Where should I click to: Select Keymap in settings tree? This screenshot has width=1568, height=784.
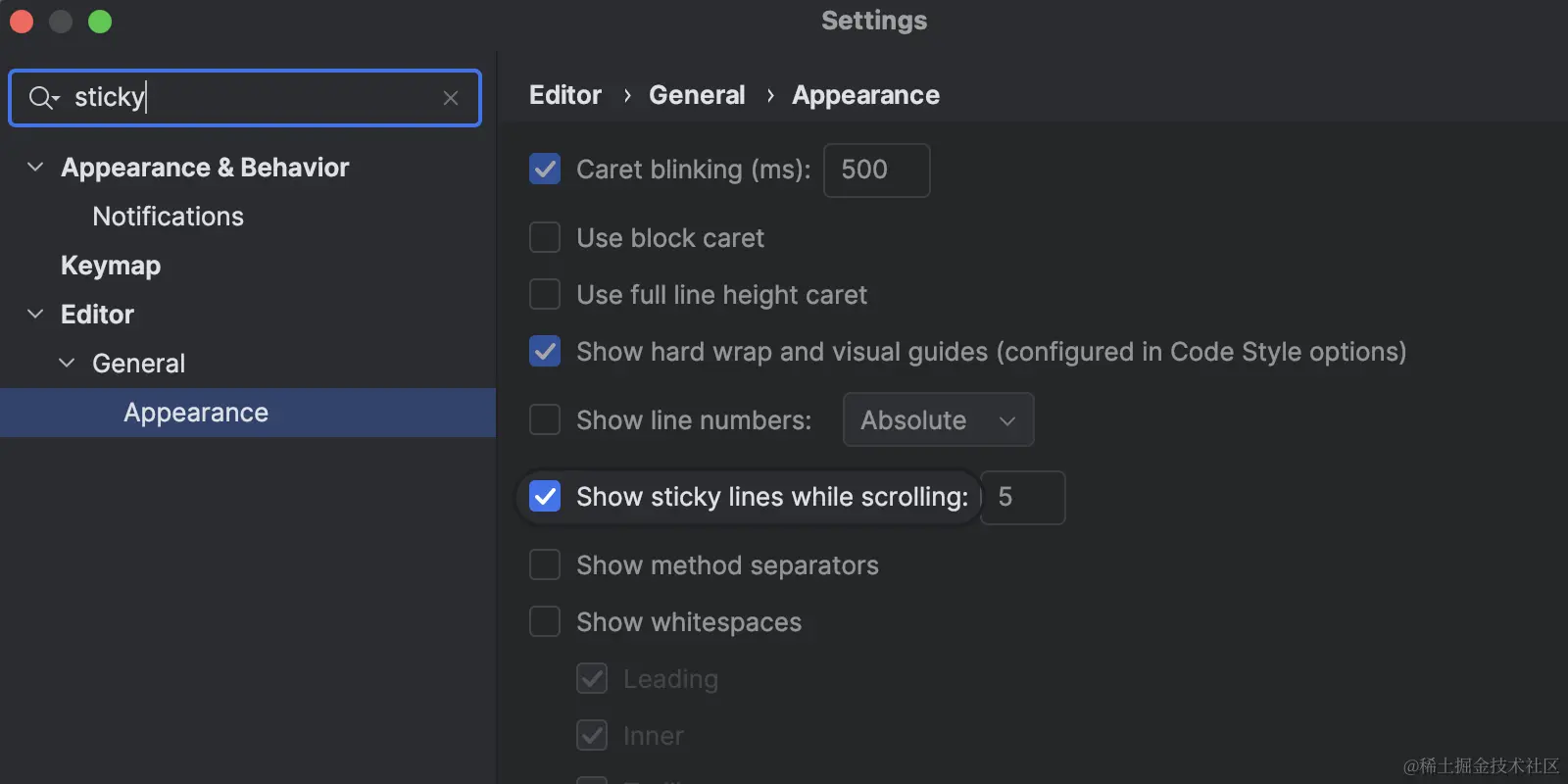(111, 266)
